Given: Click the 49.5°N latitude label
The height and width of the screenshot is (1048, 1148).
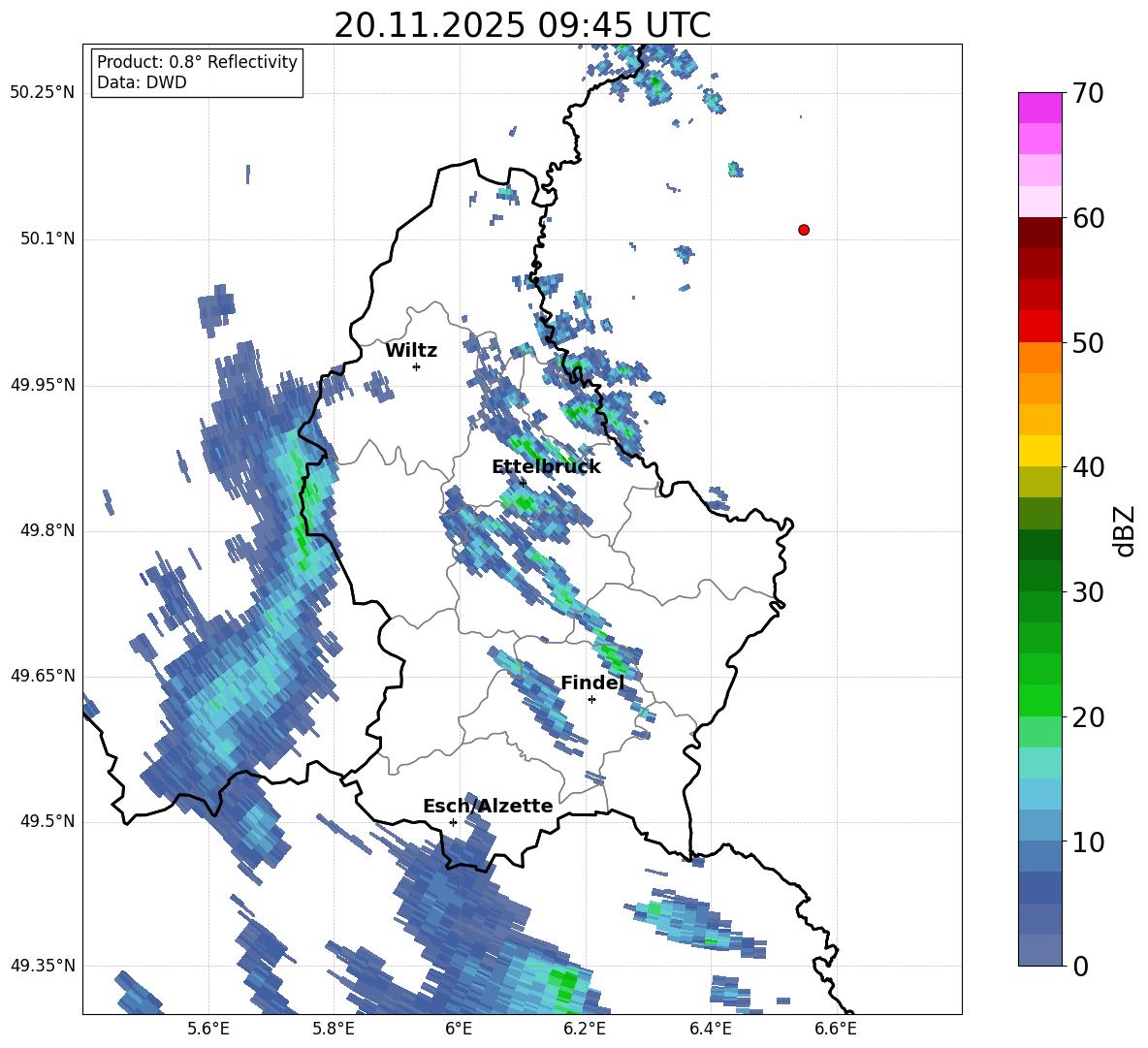Looking at the screenshot, I should [48, 821].
